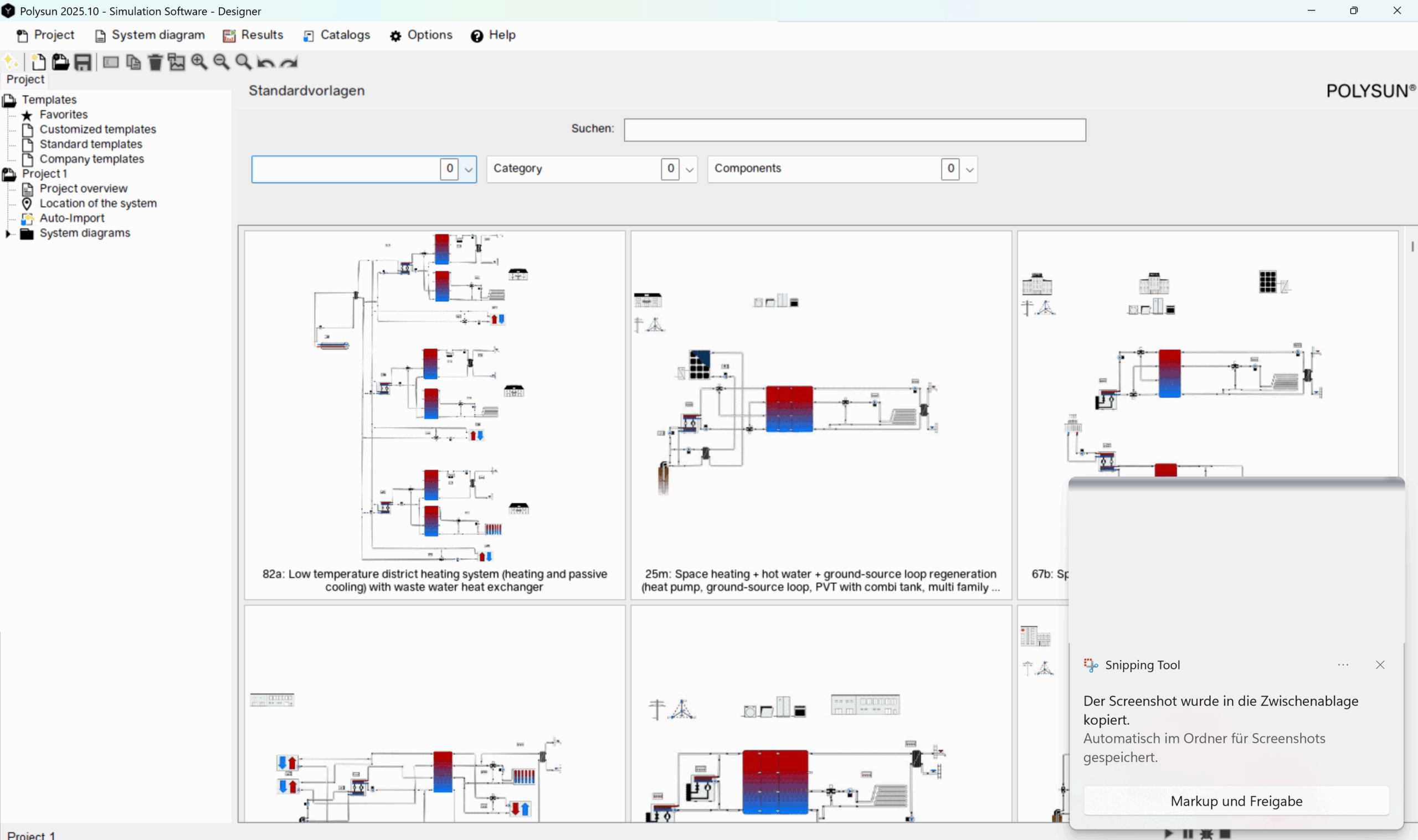1418x840 pixels.
Task: Open the Components dropdown
Action: (x=969, y=169)
